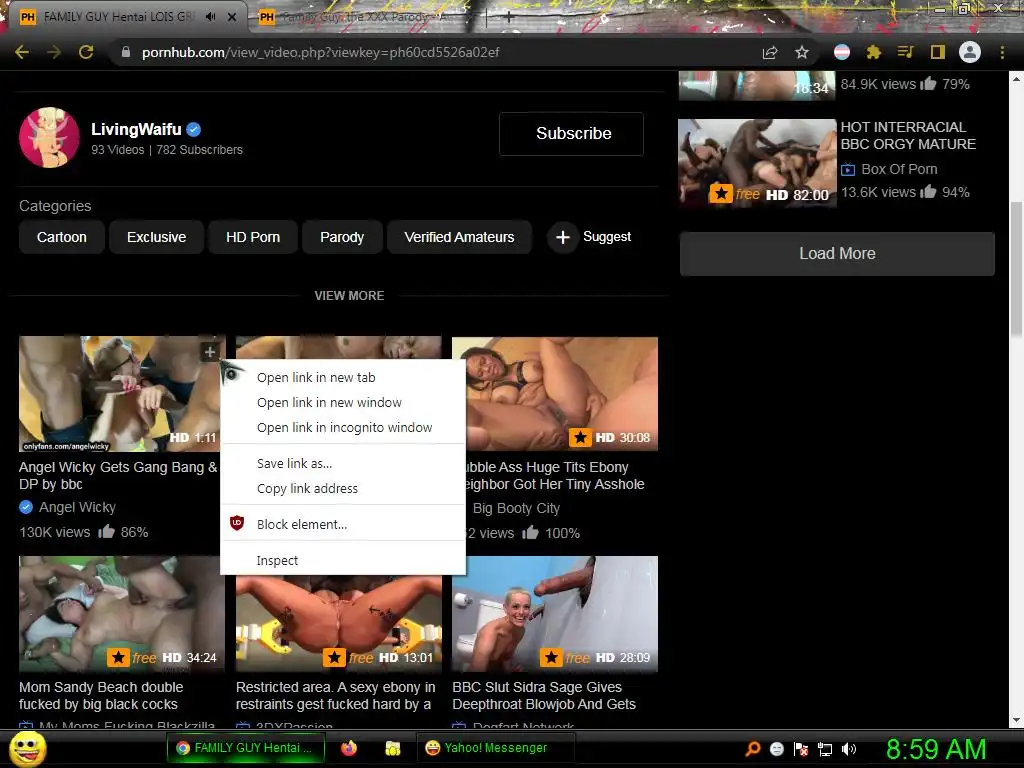The height and width of the screenshot is (768, 1024).
Task: Choose Block element from context menu
Action: 343,524
